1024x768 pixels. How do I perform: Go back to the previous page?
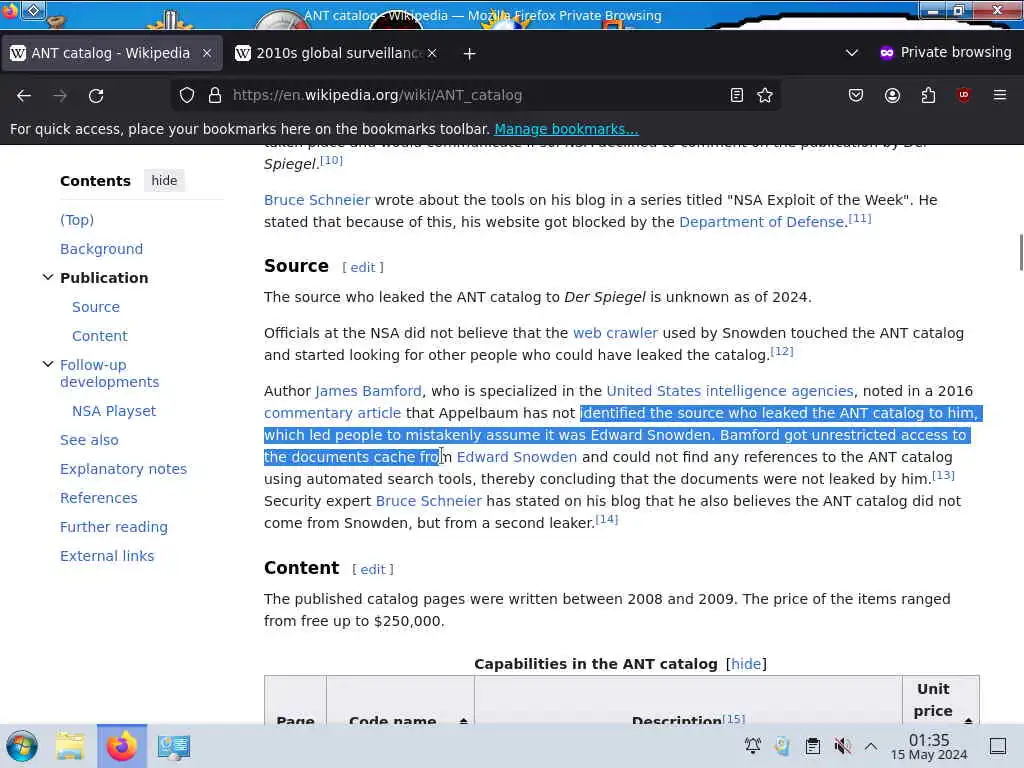coord(24,95)
